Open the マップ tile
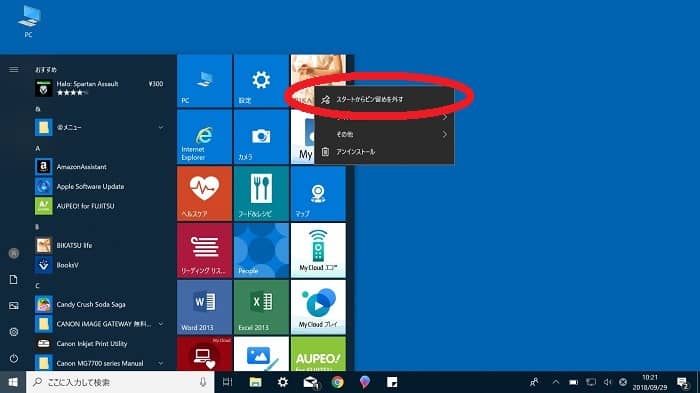 [x=318, y=194]
